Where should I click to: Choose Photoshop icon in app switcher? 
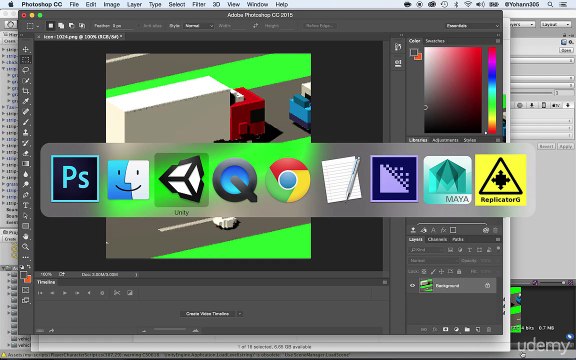point(75,179)
